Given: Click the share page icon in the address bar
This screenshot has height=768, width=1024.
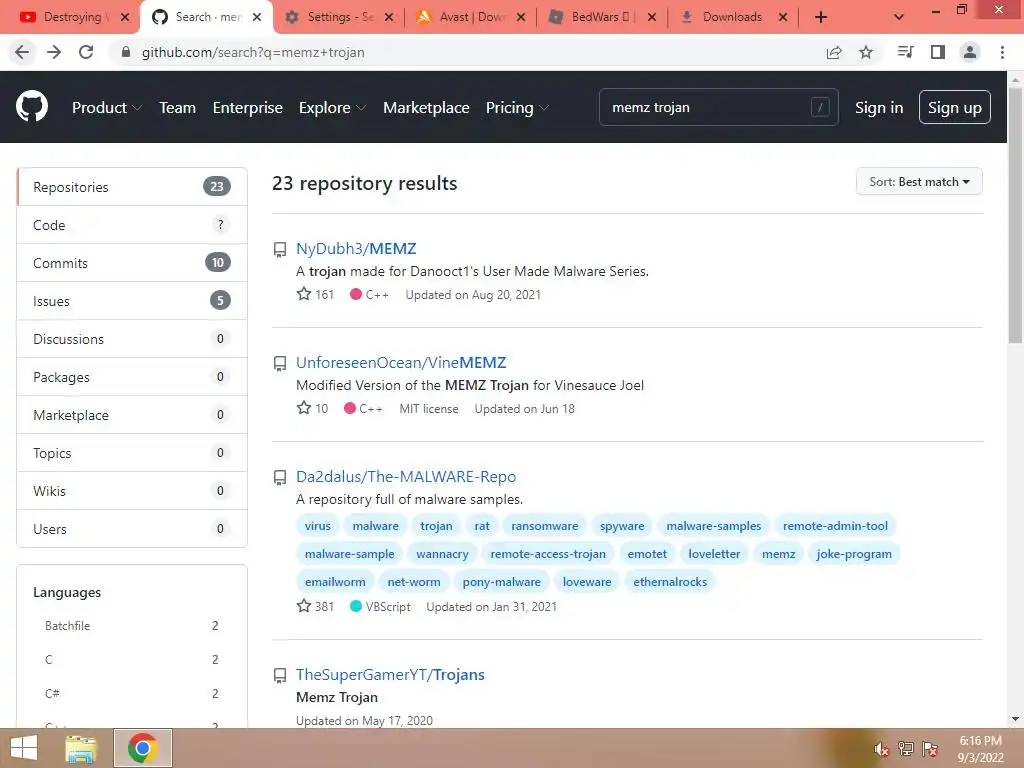Looking at the screenshot, I should pyautogui.click(x=834, y=52).
